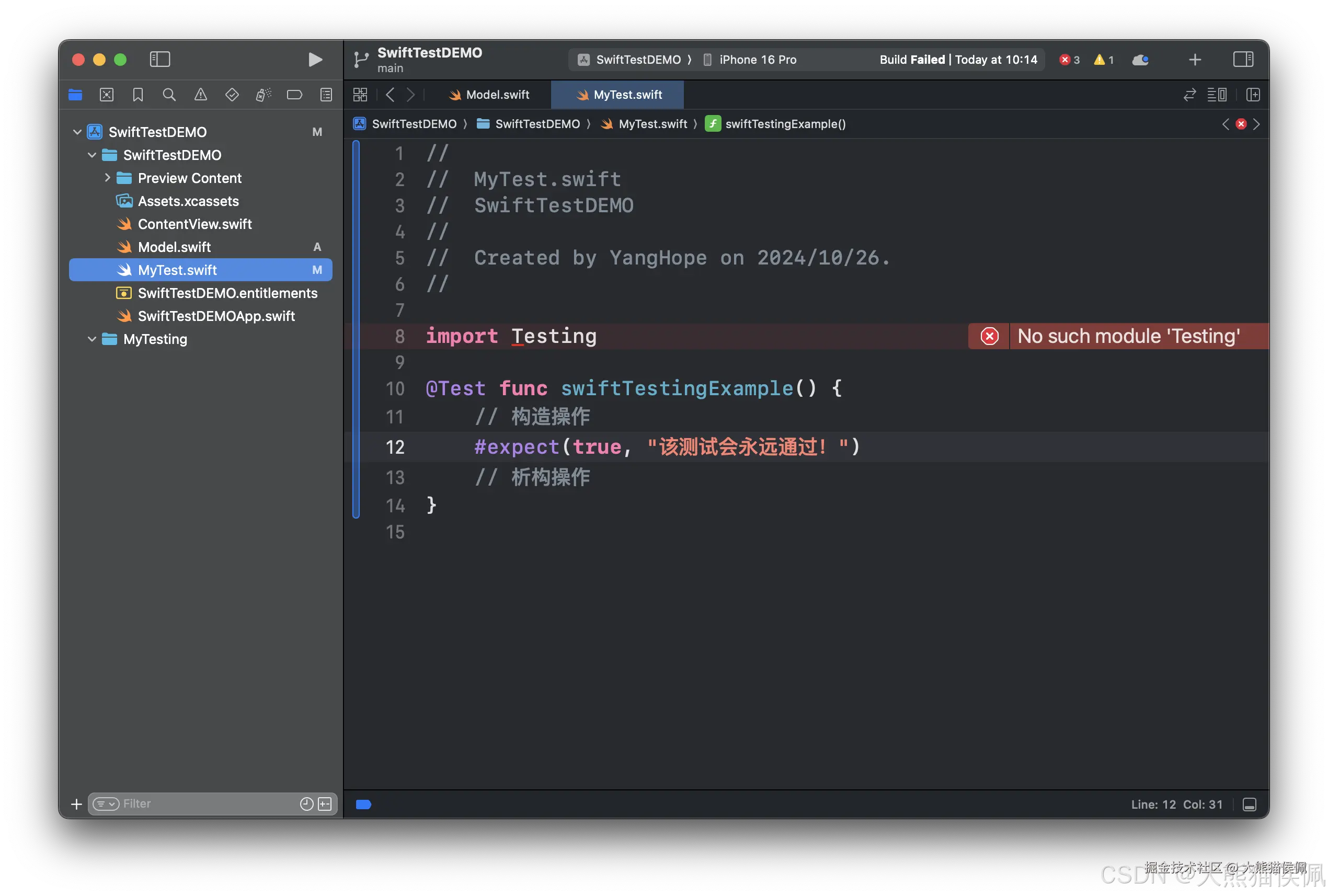
Task: Click the code review arrows icon
Action: click(1190, 95)
